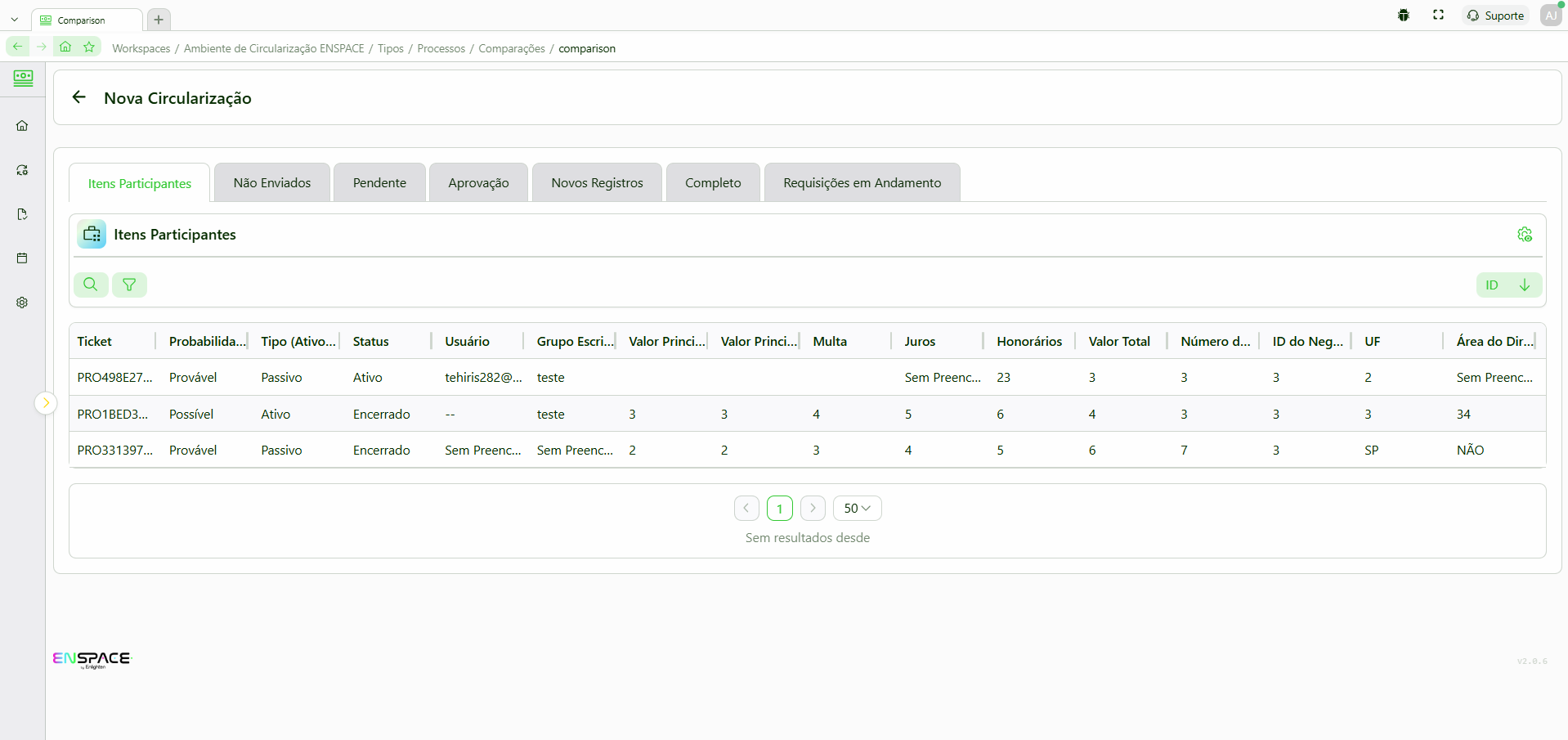Image resolution: width=1568 pixels, height=740 pixels.
Task: Open the home icon in left sidebar
Action: (x=22, y=126)
